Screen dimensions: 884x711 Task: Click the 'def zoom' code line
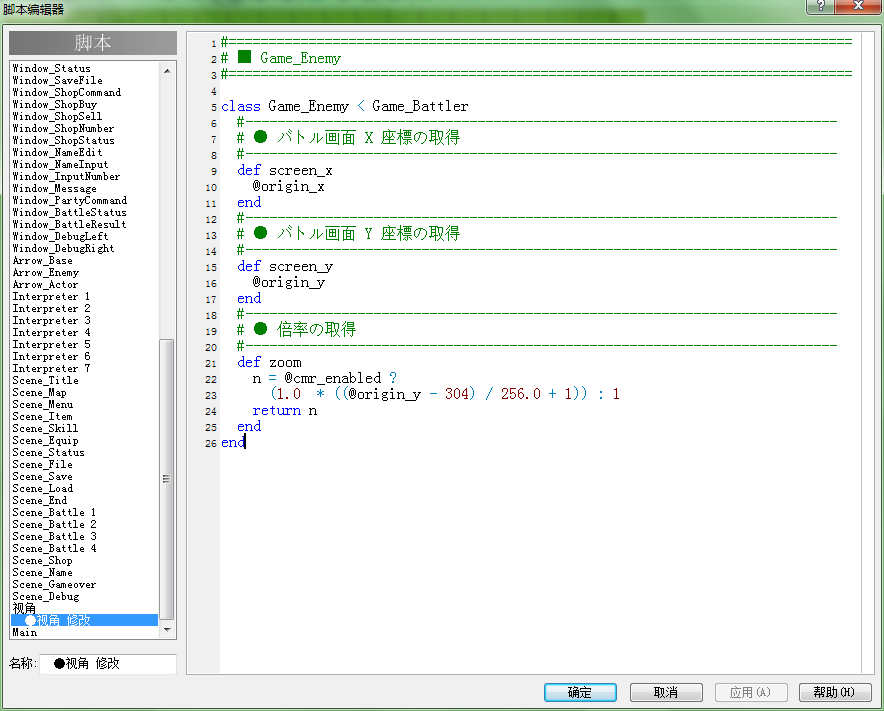(269, 362)
